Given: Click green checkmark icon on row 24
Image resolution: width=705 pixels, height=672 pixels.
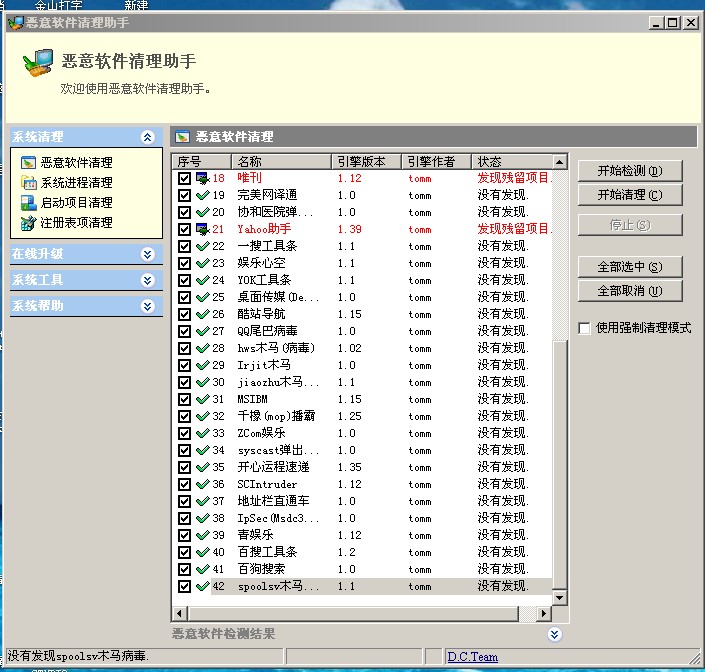Looking at the screenshot, I should click(203, 280).
